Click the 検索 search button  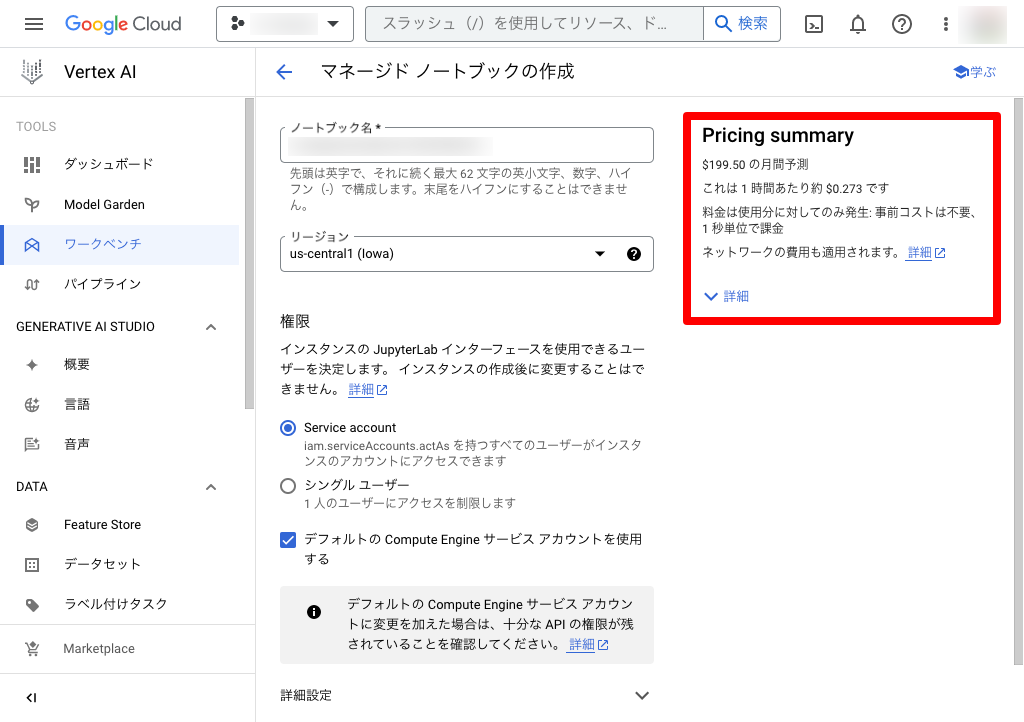[x=742, y=24]
